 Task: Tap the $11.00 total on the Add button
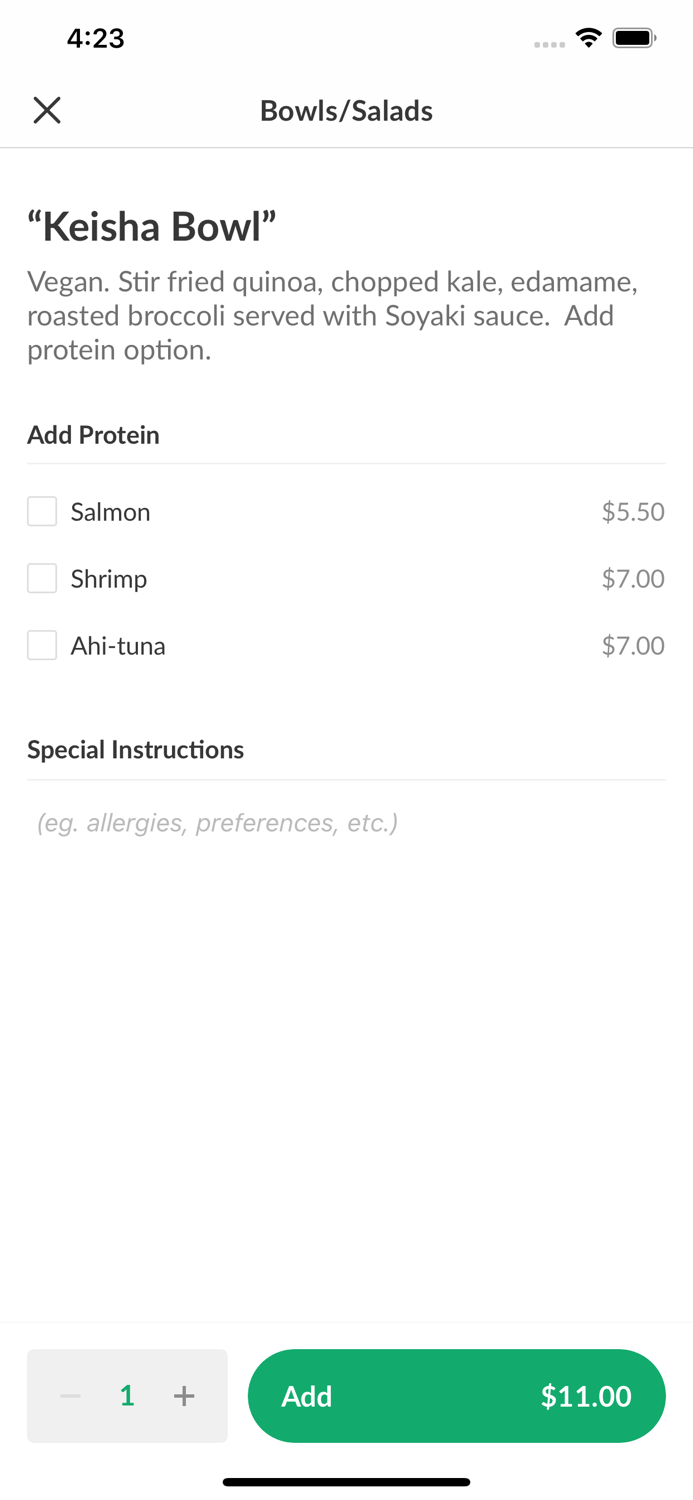point(586,1396)
